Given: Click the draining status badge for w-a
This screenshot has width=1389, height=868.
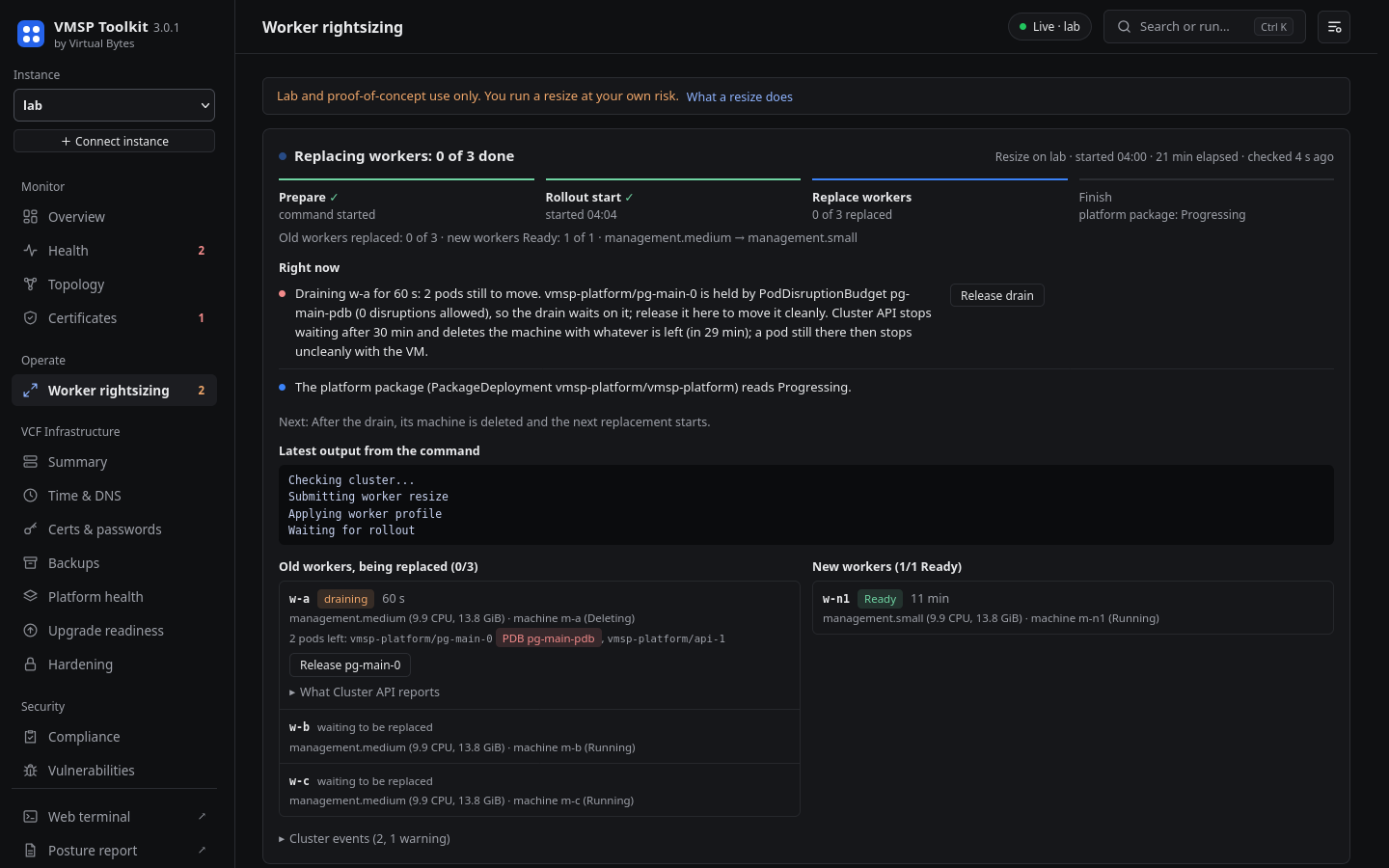Looking at the screenshot, I should [345, 599].
